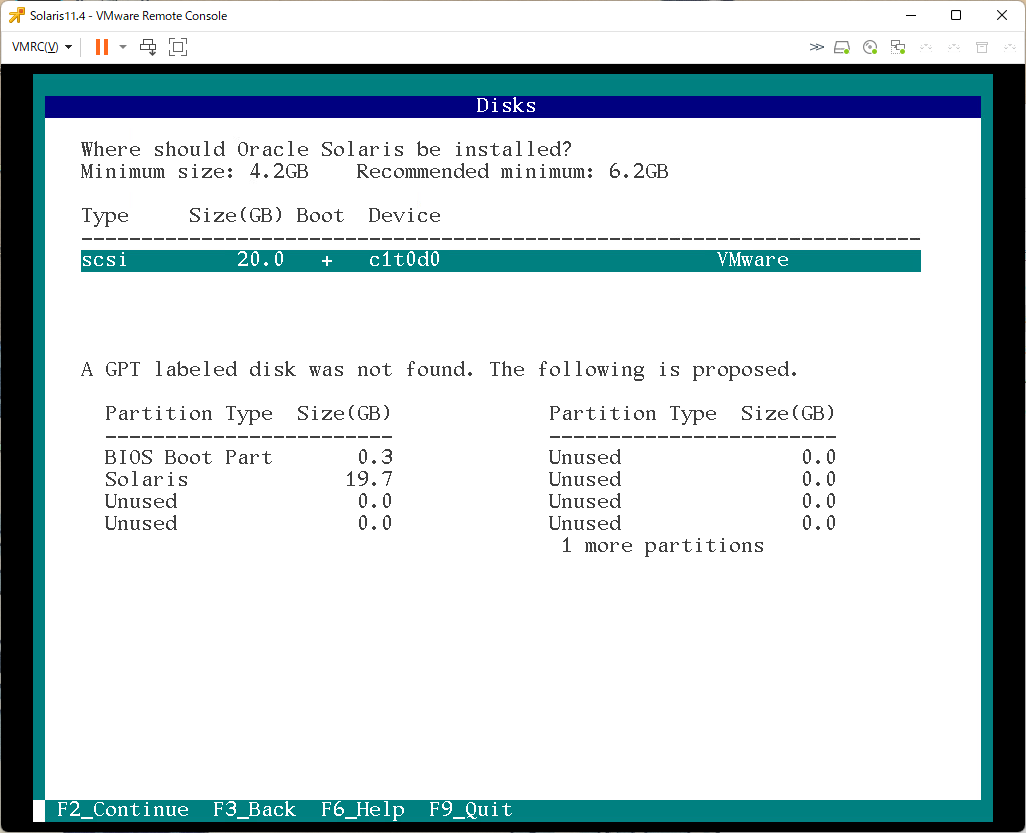Click the 'Solaris' partition entry

click(147, 480)
